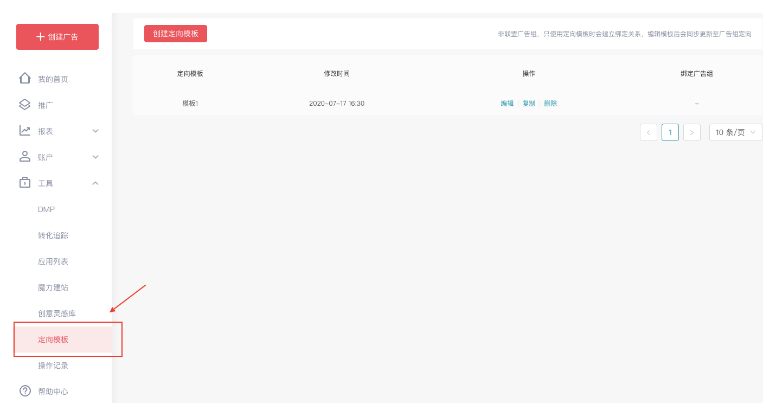Click the chart icon for 报表
772x409 pixels.
tap(25, 130)
